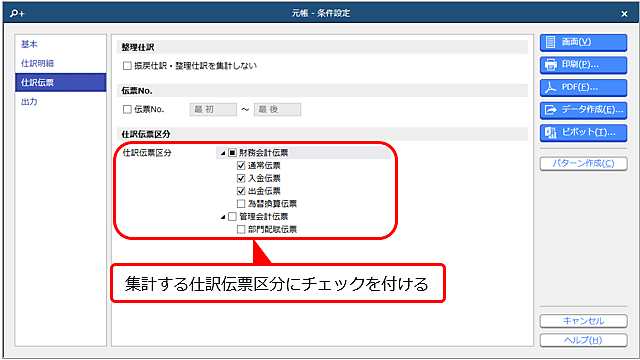Open help with ヘルプ(H) button

pyautogui.click(x=583, y=340)
